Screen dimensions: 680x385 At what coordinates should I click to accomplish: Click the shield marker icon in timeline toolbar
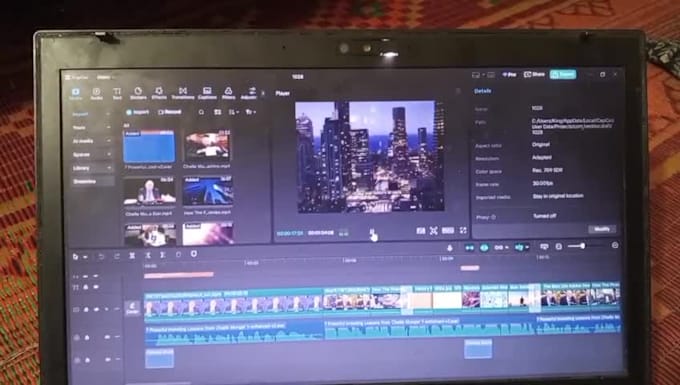pyautogui.click(x=194, y=254)
